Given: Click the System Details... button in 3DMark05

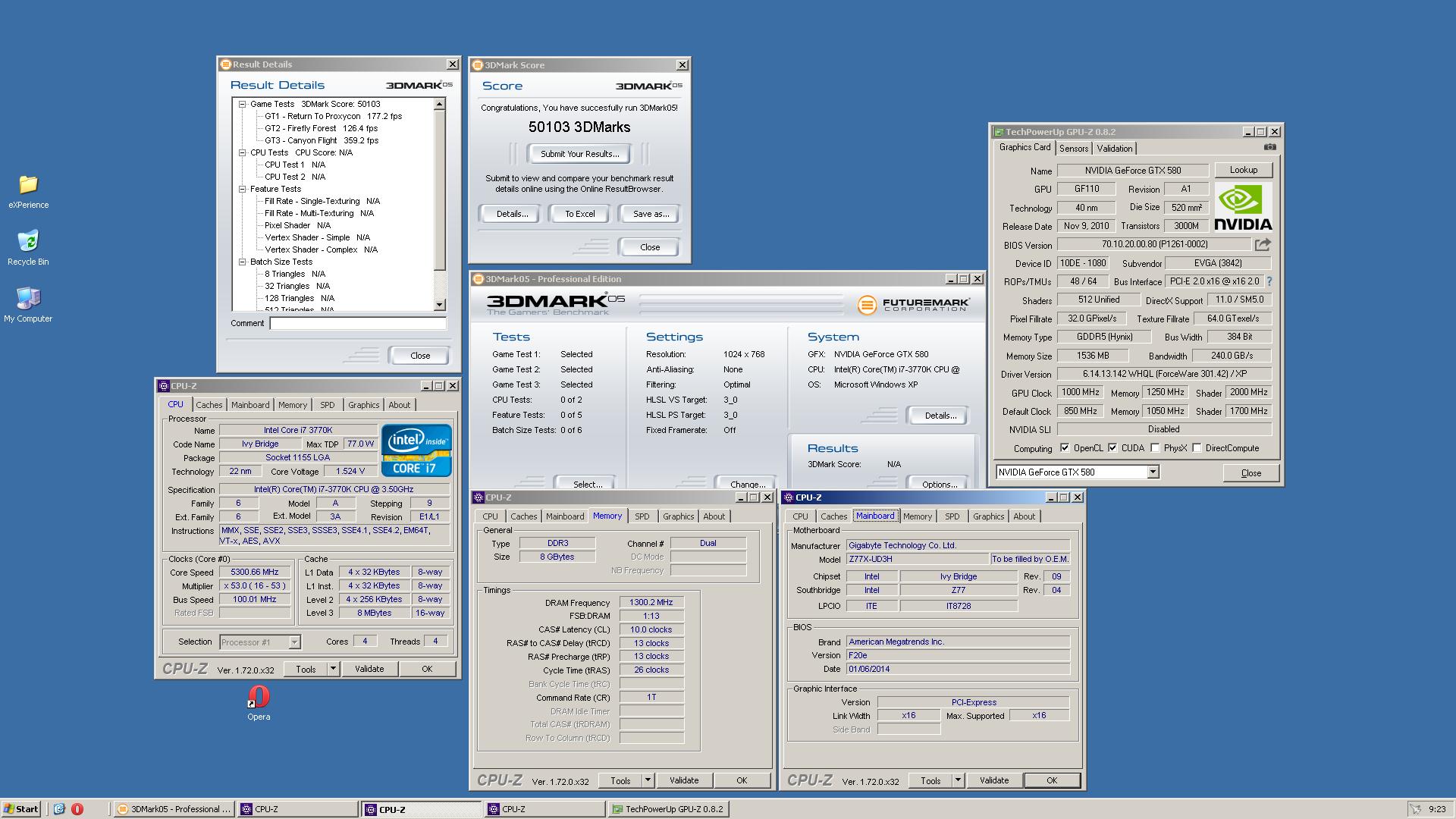Looking at the screenshot, I should [940, 416].
